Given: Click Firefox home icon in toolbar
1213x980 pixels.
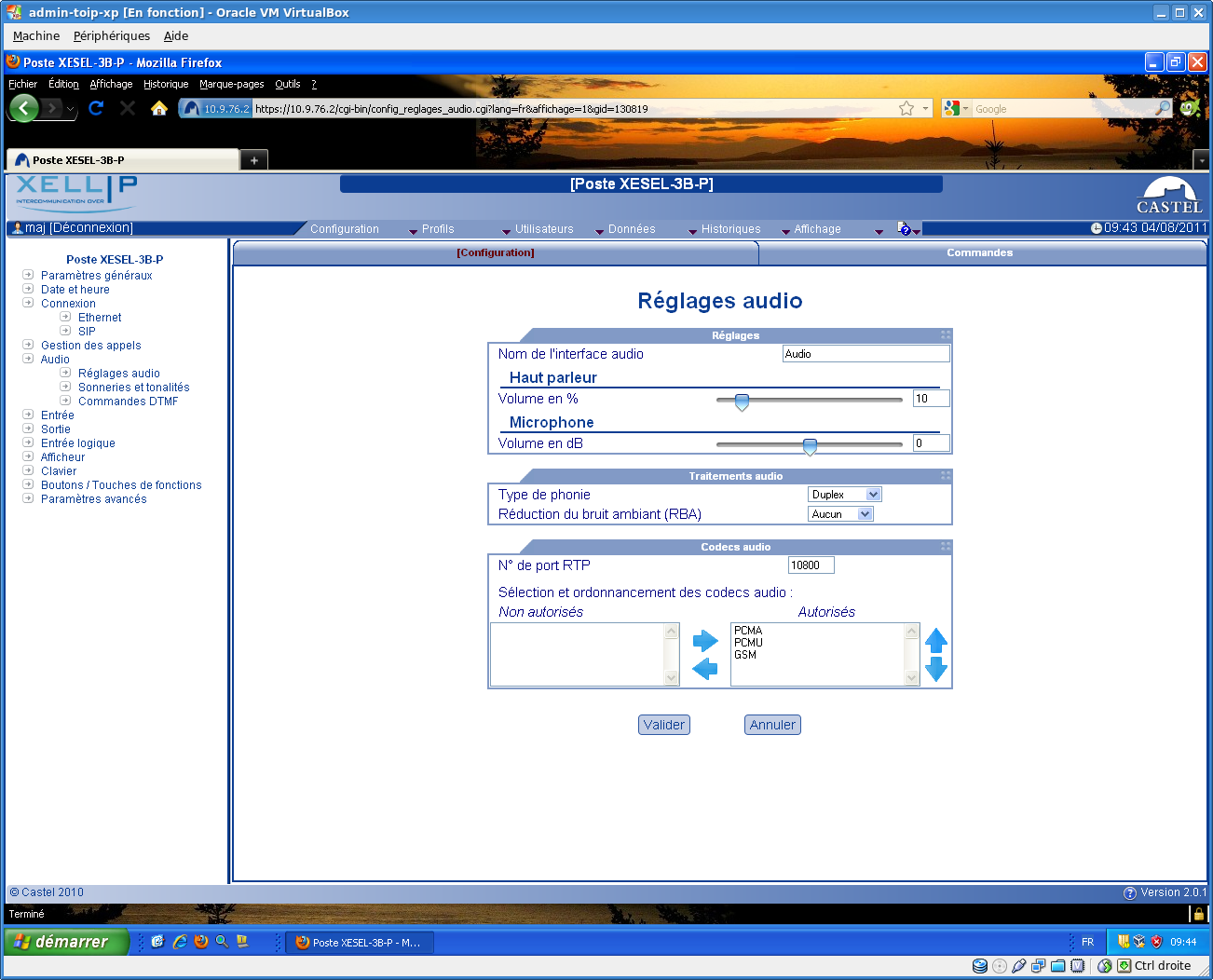Looking at the screenshot, I should [x=159, y=108].
